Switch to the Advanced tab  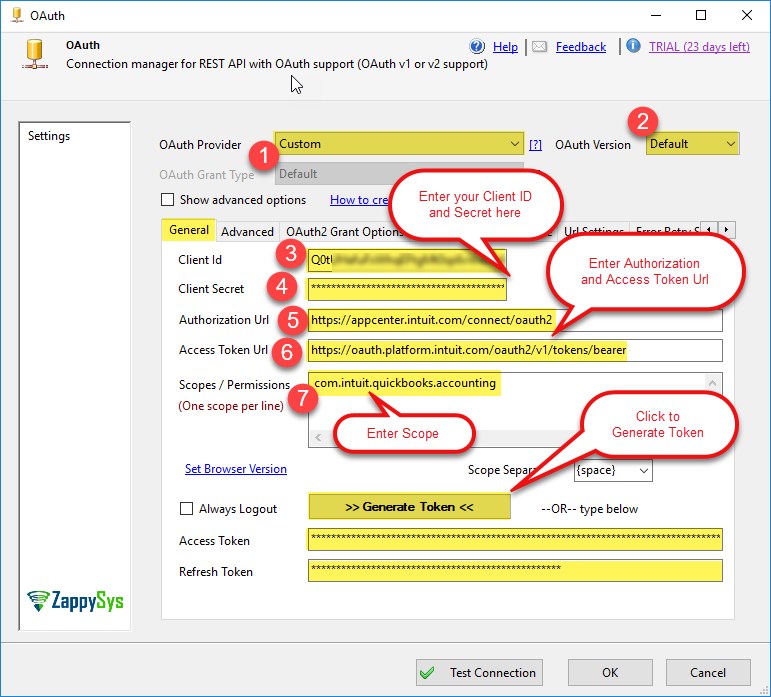(247, 232)
